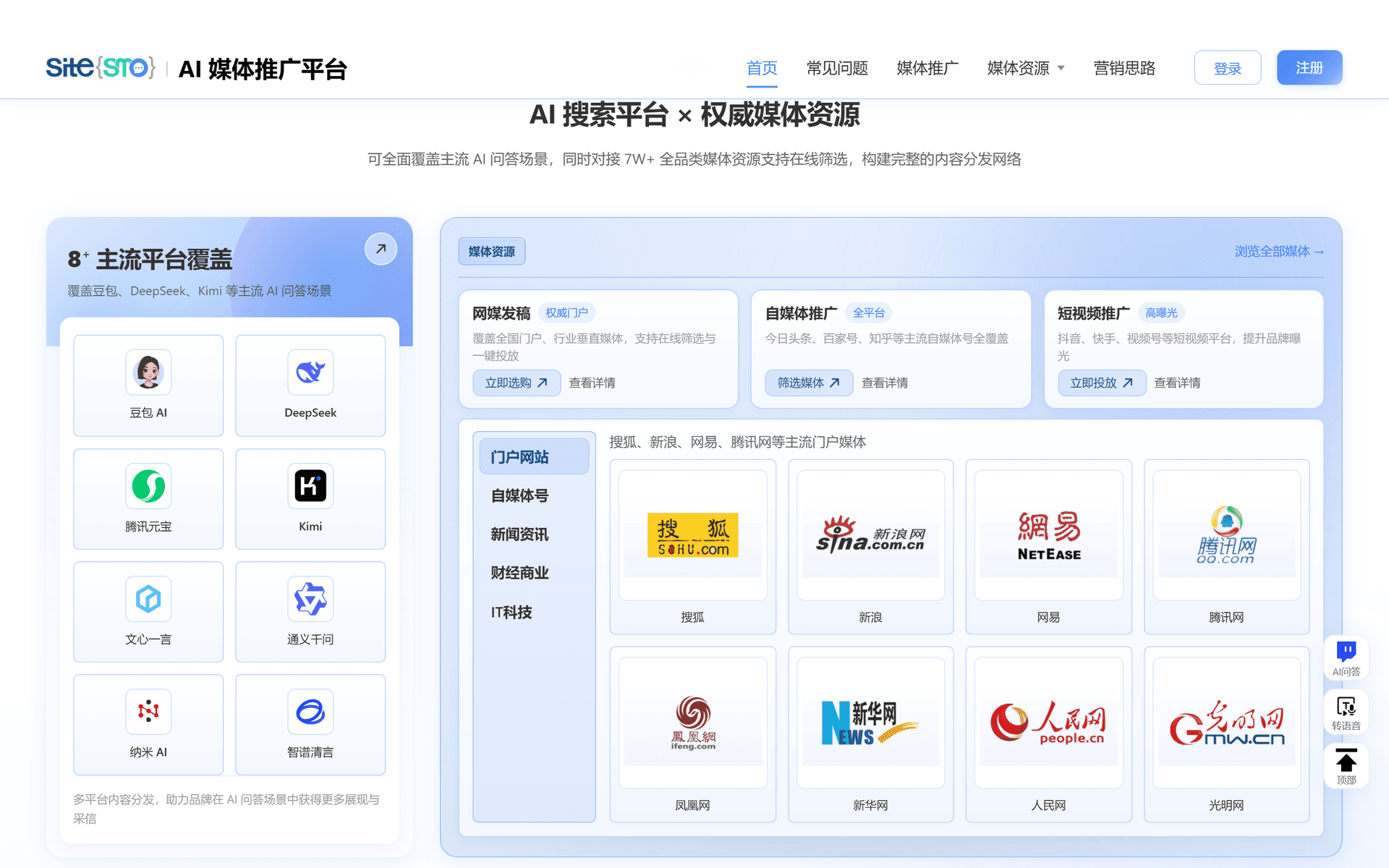Select the 智谱清言 platform icon

click(310, 712)
